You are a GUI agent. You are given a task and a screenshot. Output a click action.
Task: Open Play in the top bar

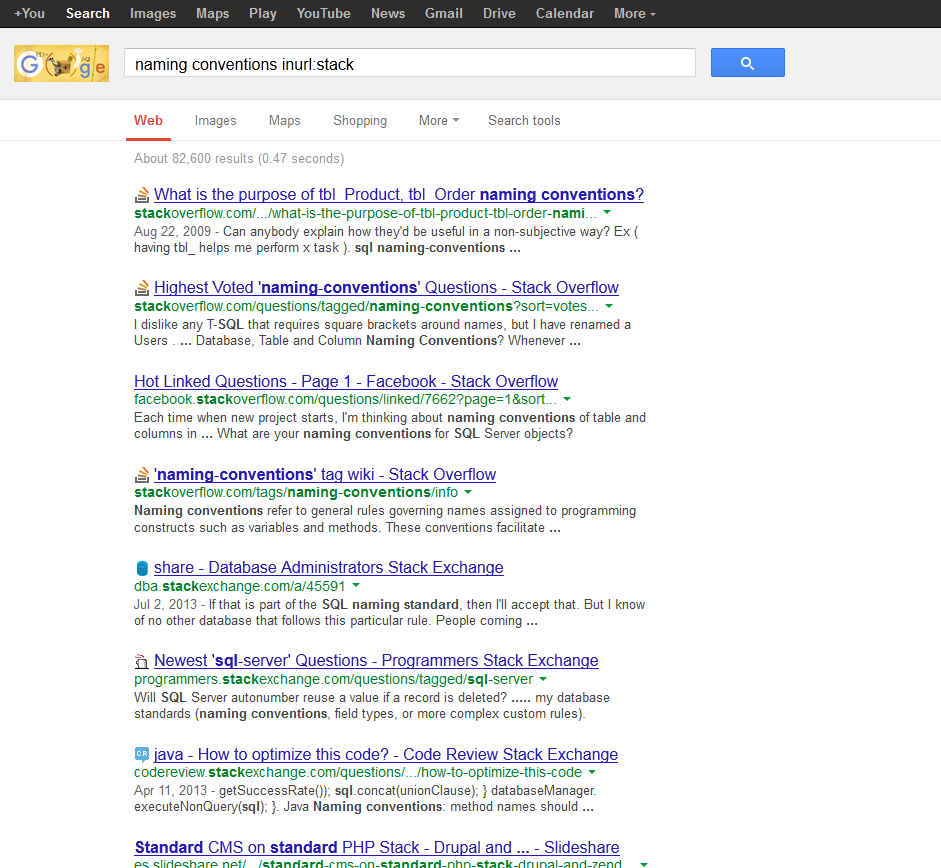point(263,13)
